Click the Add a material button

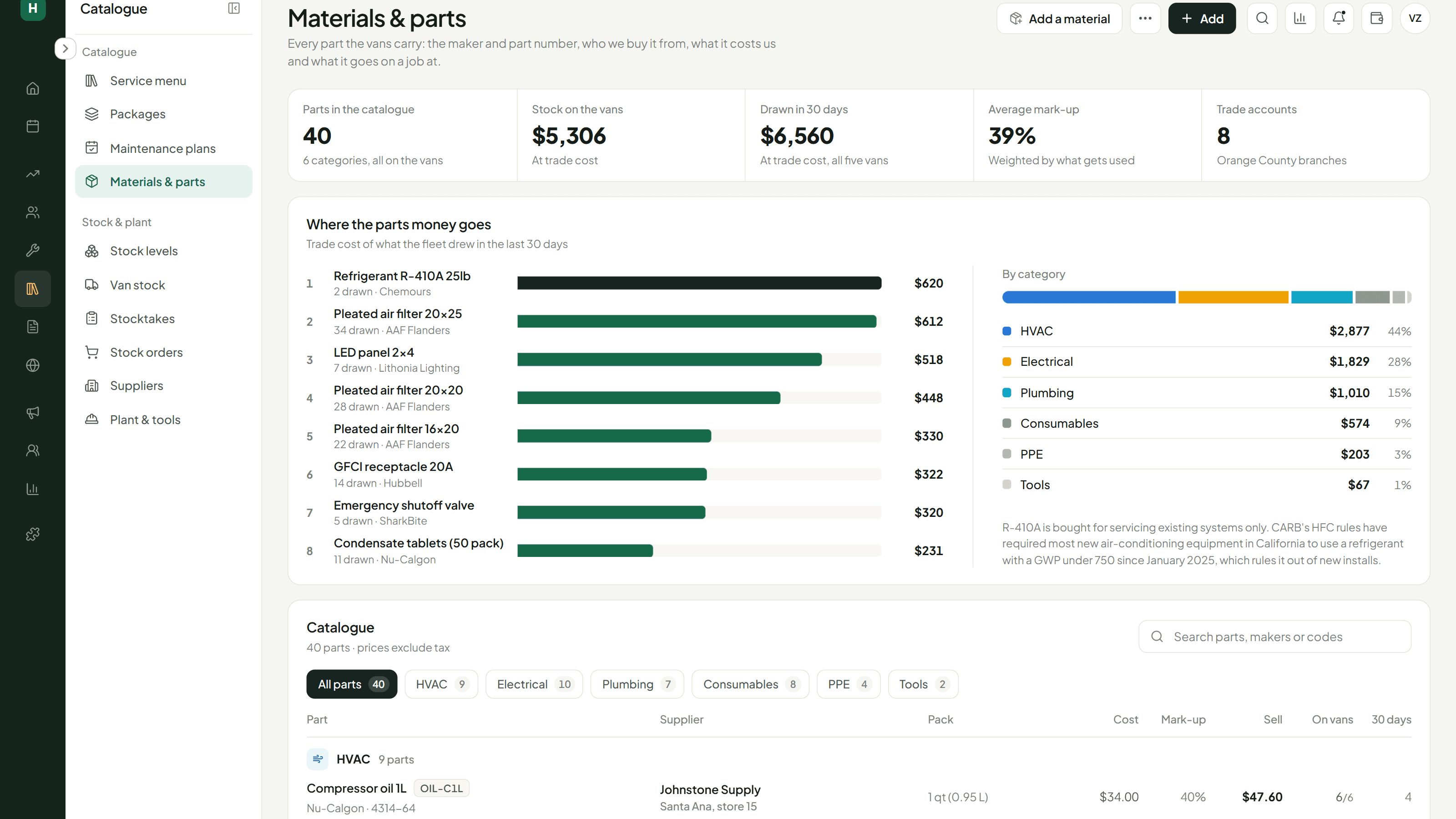coord(1059,19)
